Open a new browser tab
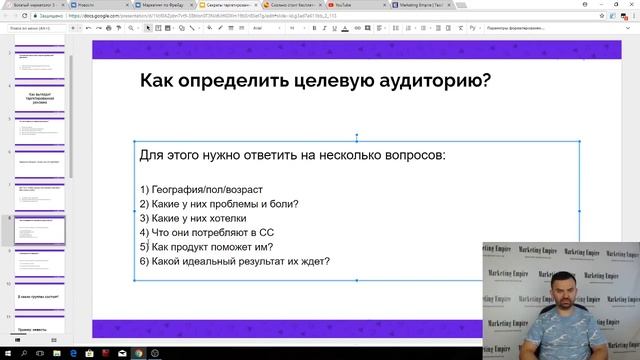The width and height of the screenshot is (640, 360). (461, 5)
